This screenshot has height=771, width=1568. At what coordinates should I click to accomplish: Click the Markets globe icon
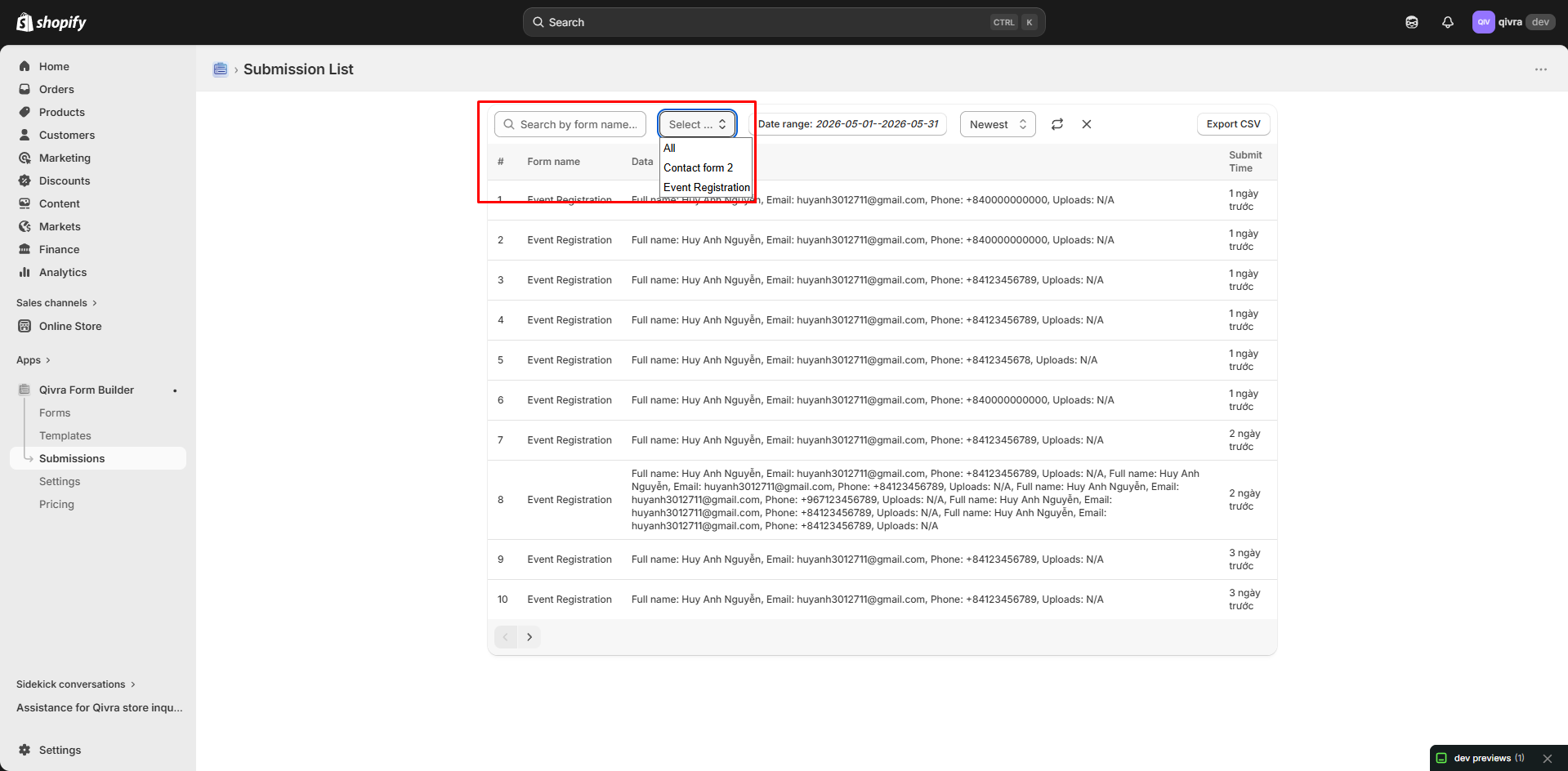[25, 226]
